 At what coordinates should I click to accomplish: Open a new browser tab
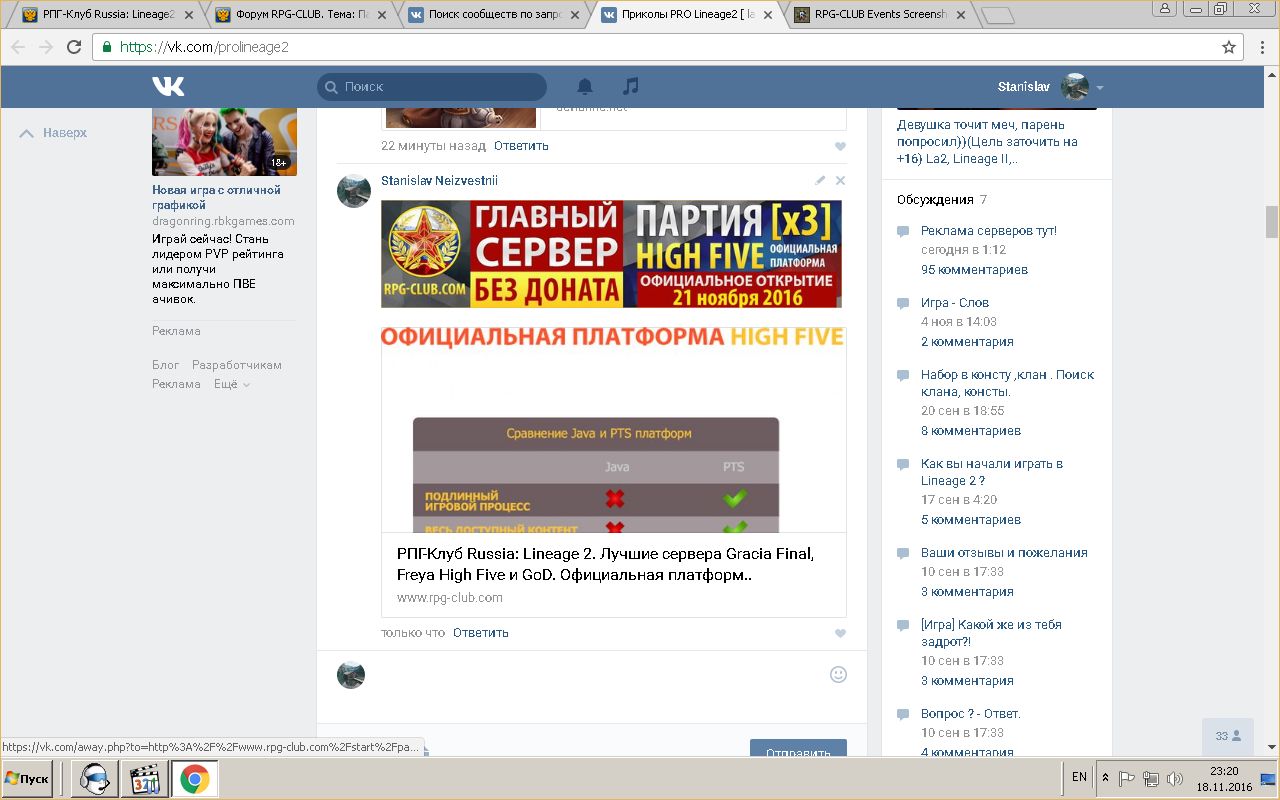(998, 15)
